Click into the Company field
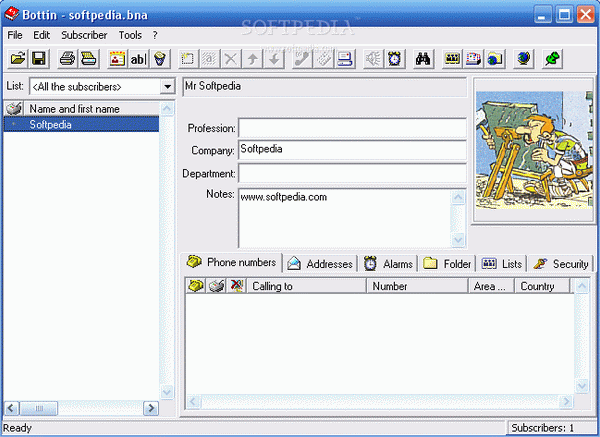This screenshot has height=437, width=600. pyautogui.click(x=352, y=150)
